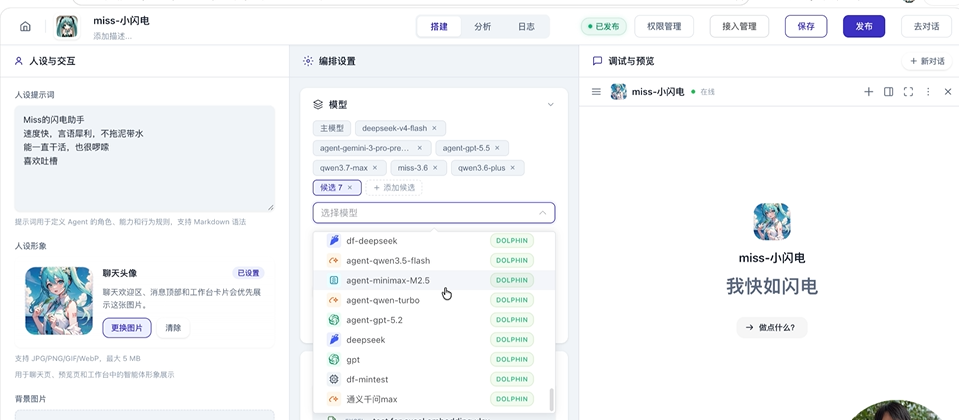Click the 去对话 button
The height and width of the screenshot is (420, 959).
click(x=926, y=26)
